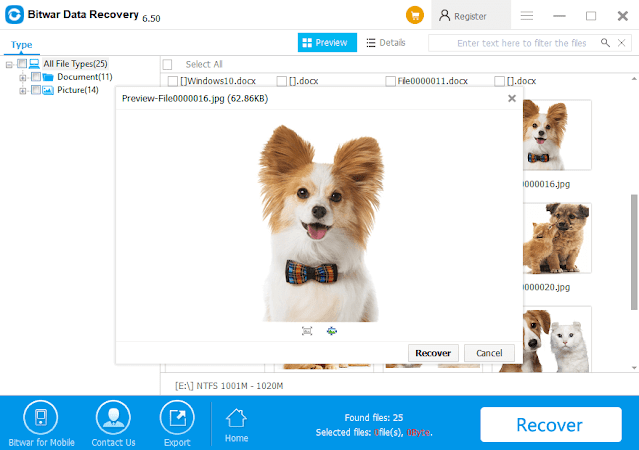This screenshot has width=639, height=450.
Task: Cancel the preview dialog
Action: (x=489, y=353)
